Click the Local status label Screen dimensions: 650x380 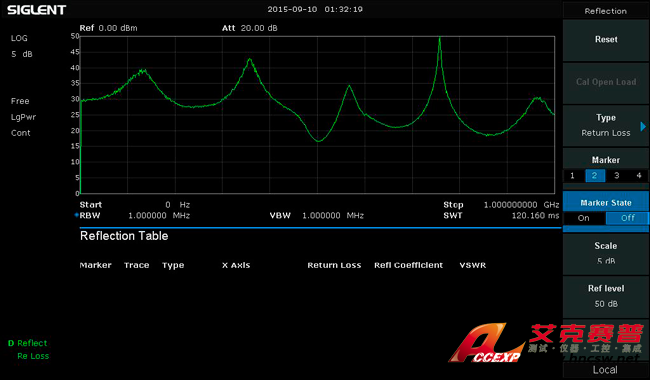[605, 370]
